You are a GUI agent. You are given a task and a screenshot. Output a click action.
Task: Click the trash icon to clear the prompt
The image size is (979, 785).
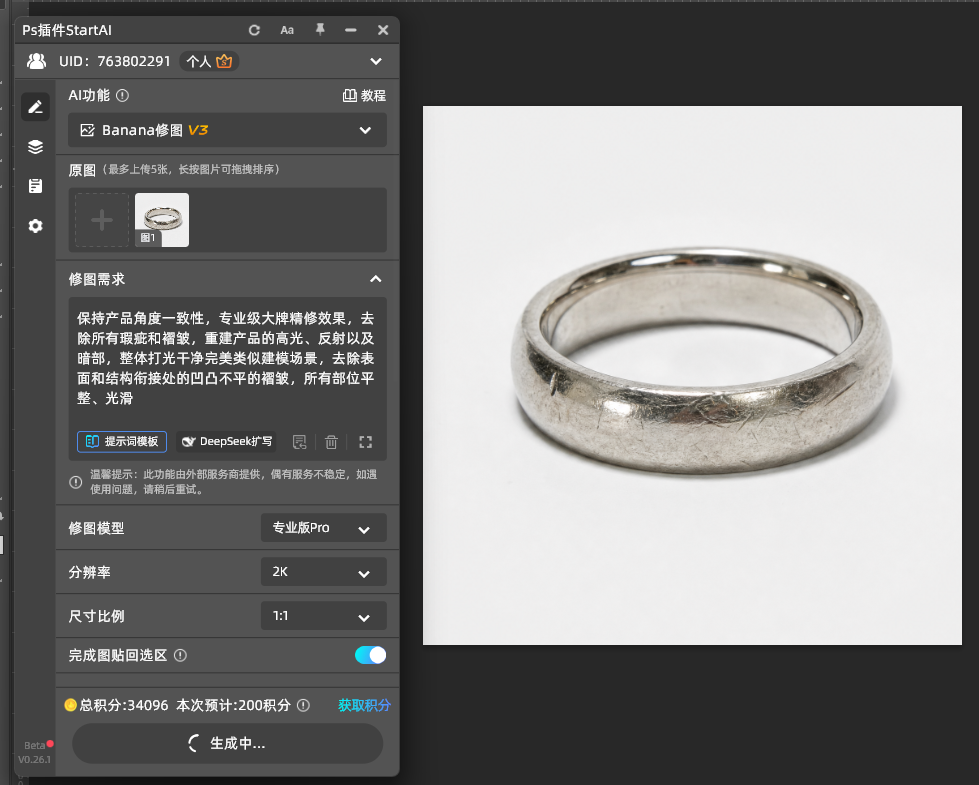coord(331,442)
